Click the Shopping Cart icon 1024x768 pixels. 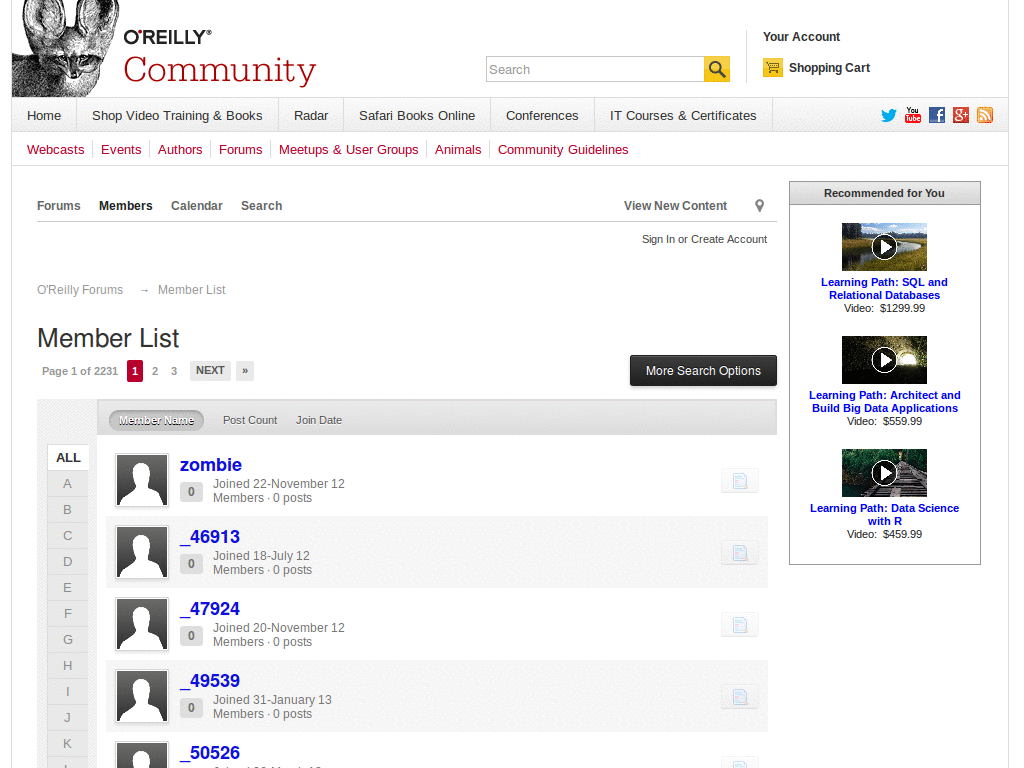point(772,68)
